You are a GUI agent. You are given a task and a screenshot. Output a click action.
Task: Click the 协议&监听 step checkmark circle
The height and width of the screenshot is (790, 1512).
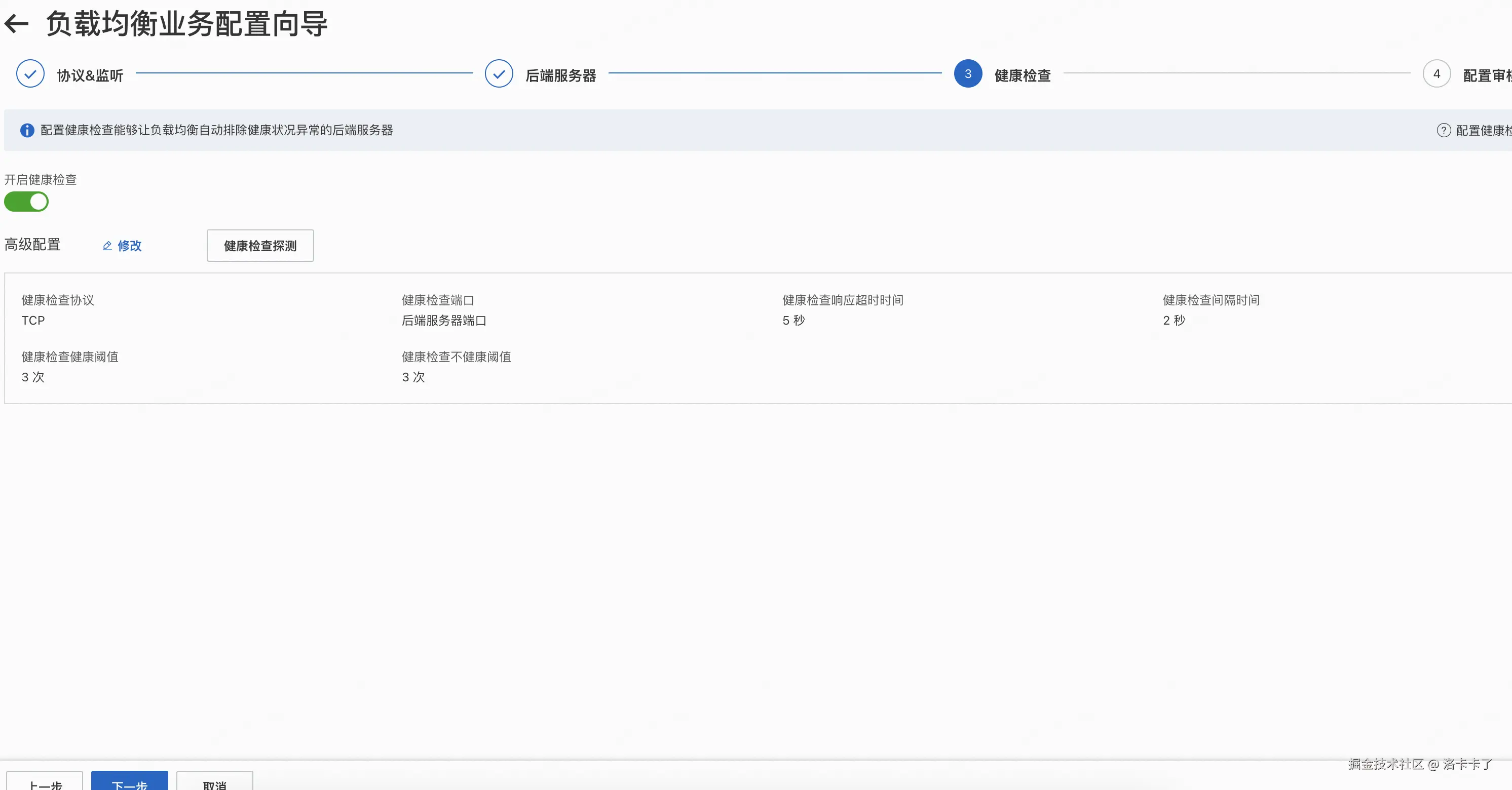coord(30,74)
